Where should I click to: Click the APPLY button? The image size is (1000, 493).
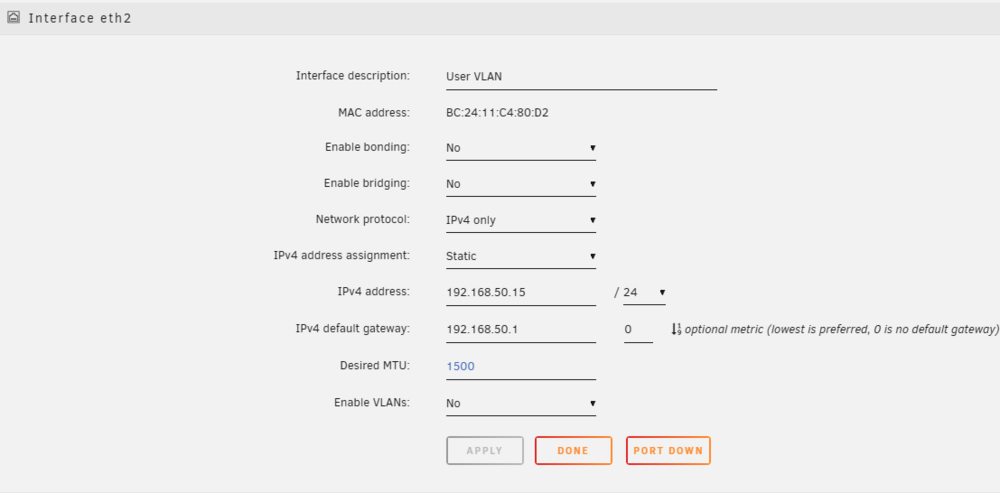click(485, 450)
